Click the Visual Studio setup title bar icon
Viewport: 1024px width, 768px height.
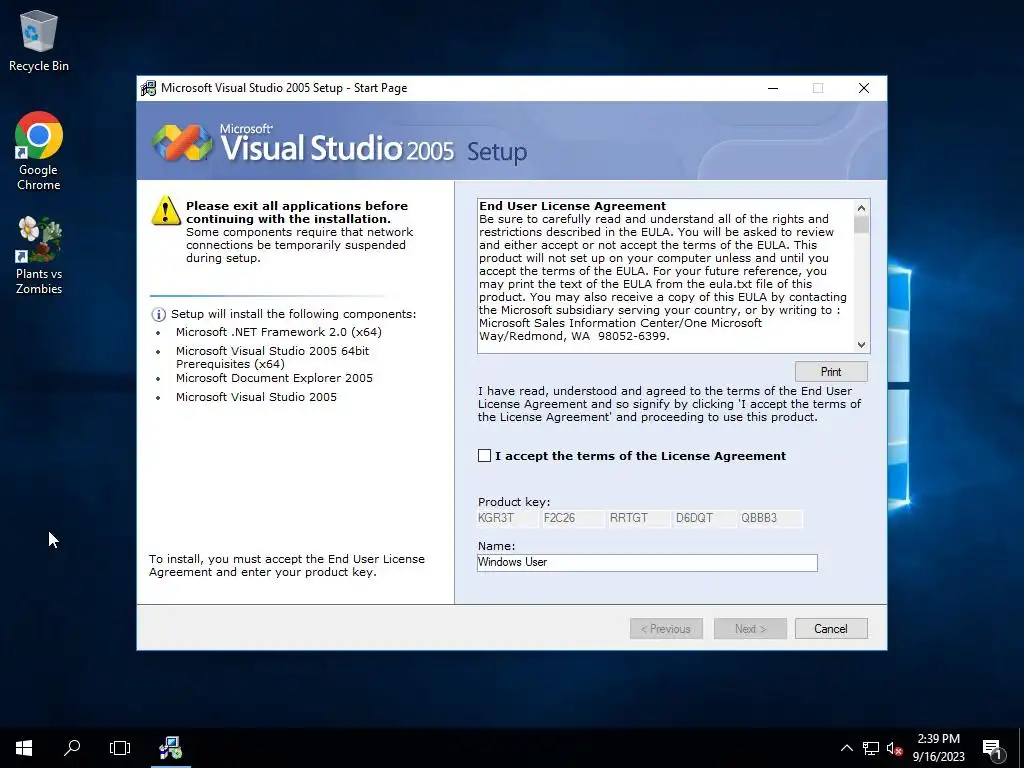point(149,88)
